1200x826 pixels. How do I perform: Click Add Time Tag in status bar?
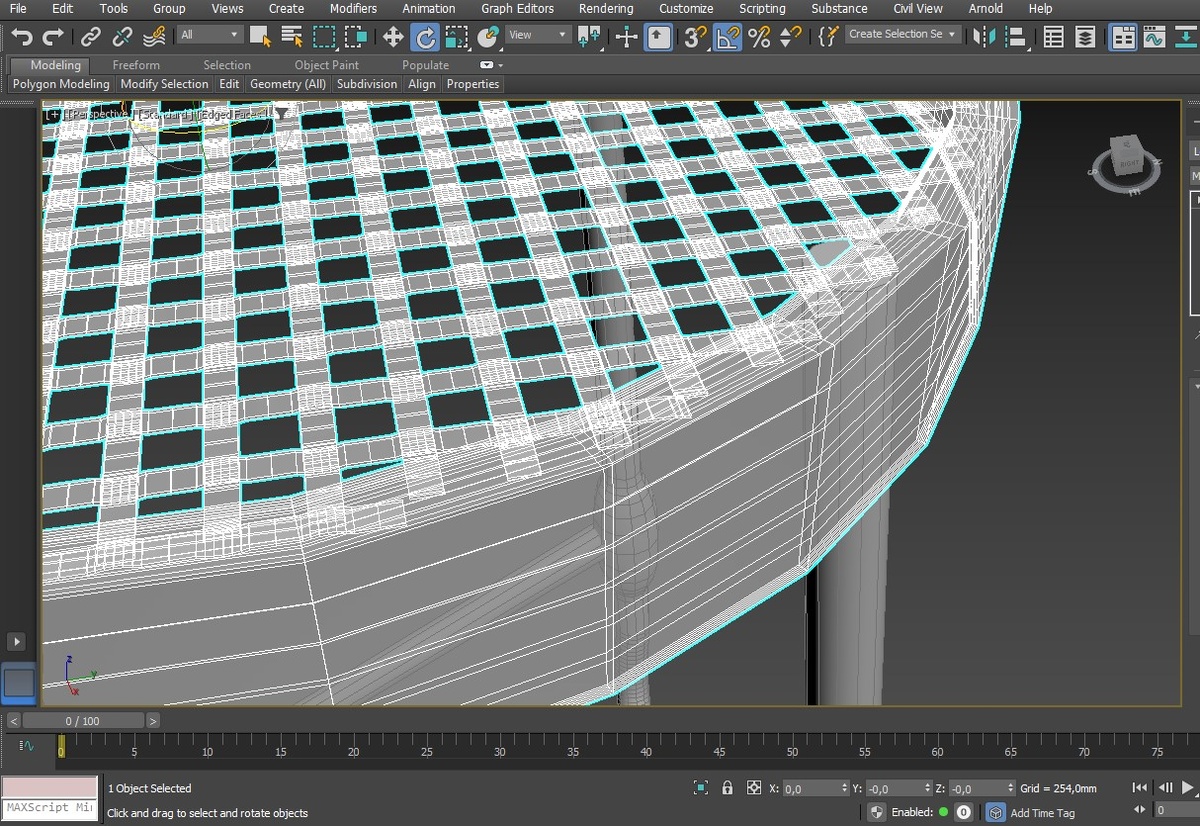1042,813
